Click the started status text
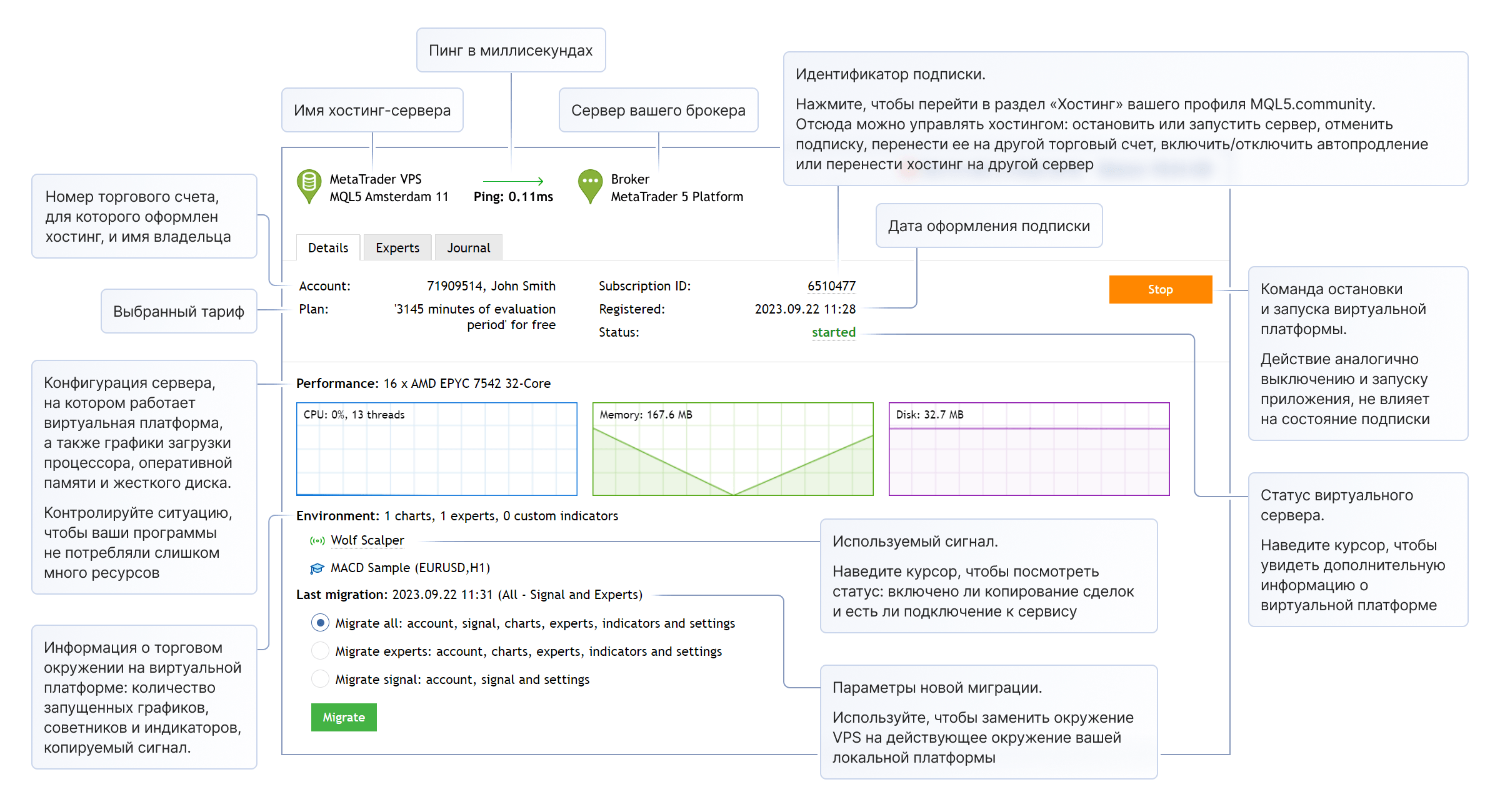Image resolution: width=1500 pixels, height=812 pixels. pyautogui.click(x=833, y=332)
